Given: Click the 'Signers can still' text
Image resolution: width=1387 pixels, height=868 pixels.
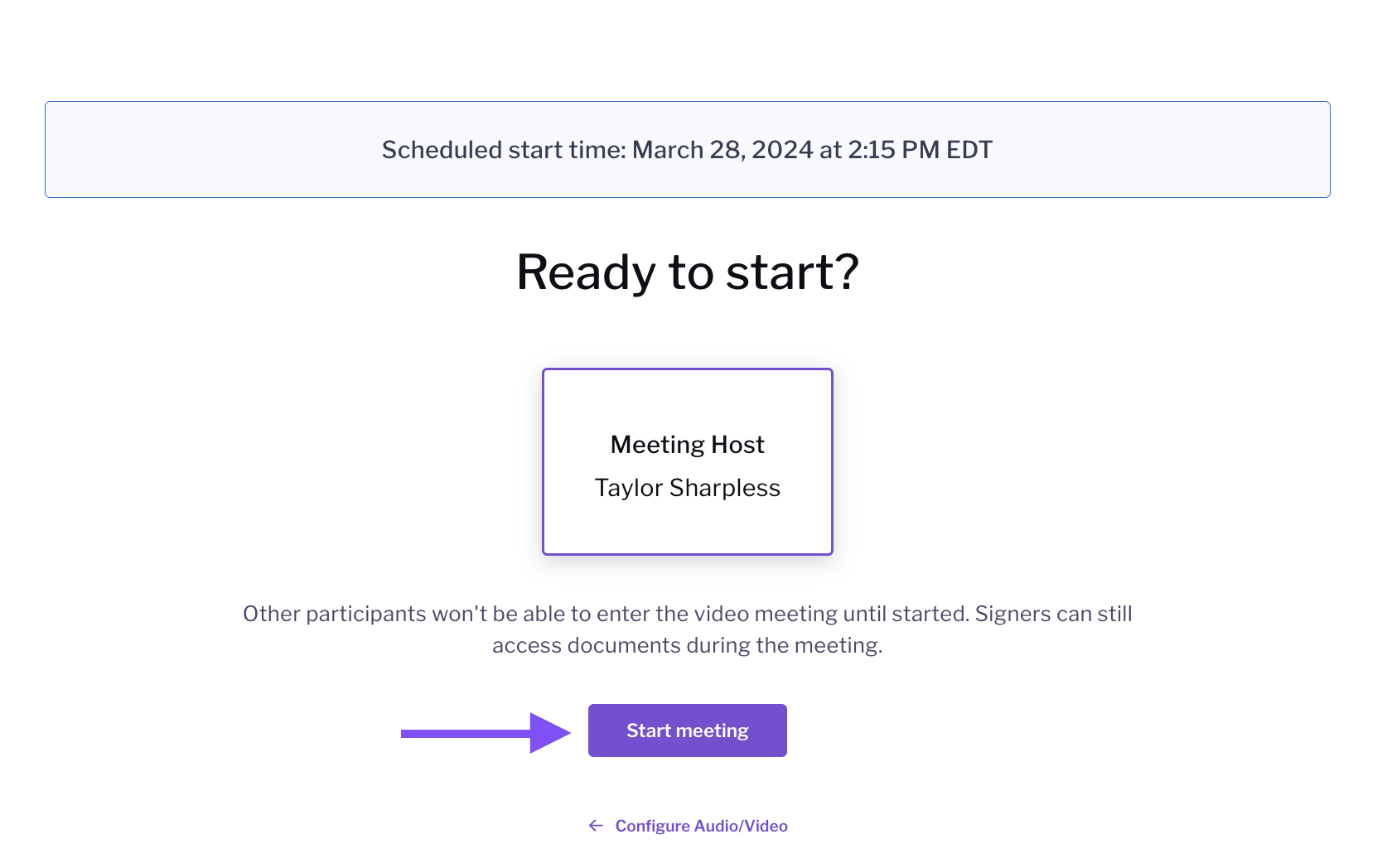Looking at the screenshot, I should tap(1053, 614).
